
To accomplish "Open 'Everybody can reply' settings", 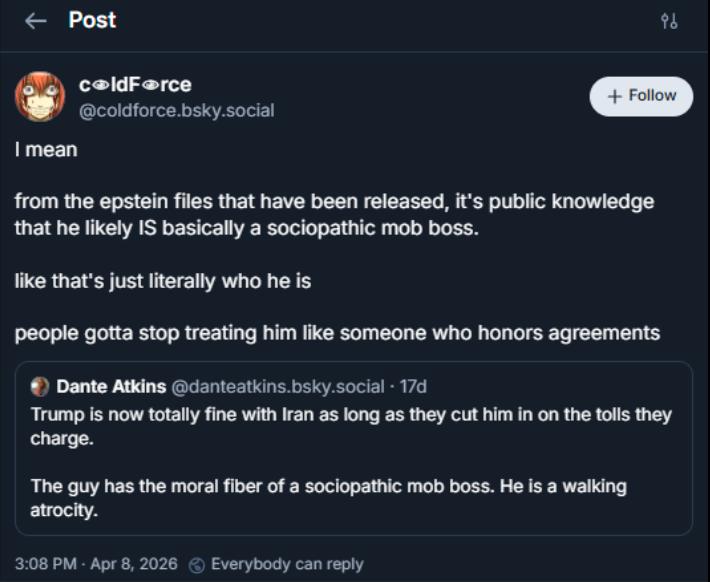I will [286, 564].
